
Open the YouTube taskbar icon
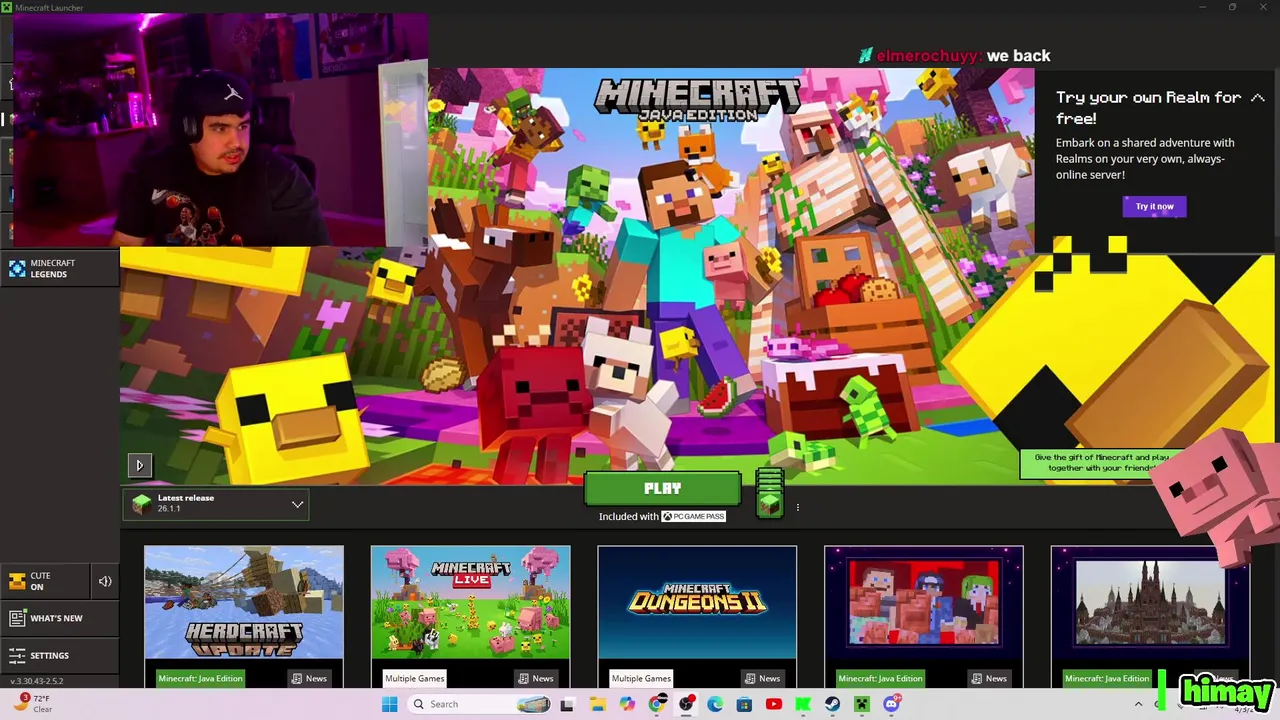click(x=773, y=704)
